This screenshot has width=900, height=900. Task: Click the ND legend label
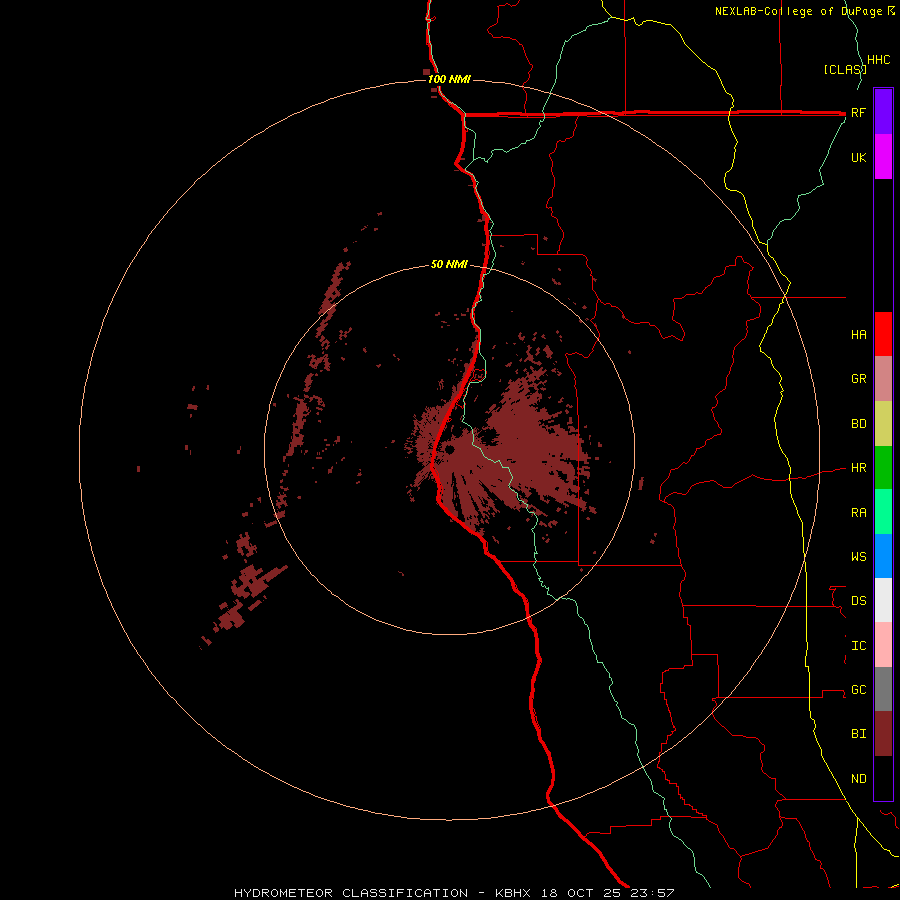click(x=858, y=779)
